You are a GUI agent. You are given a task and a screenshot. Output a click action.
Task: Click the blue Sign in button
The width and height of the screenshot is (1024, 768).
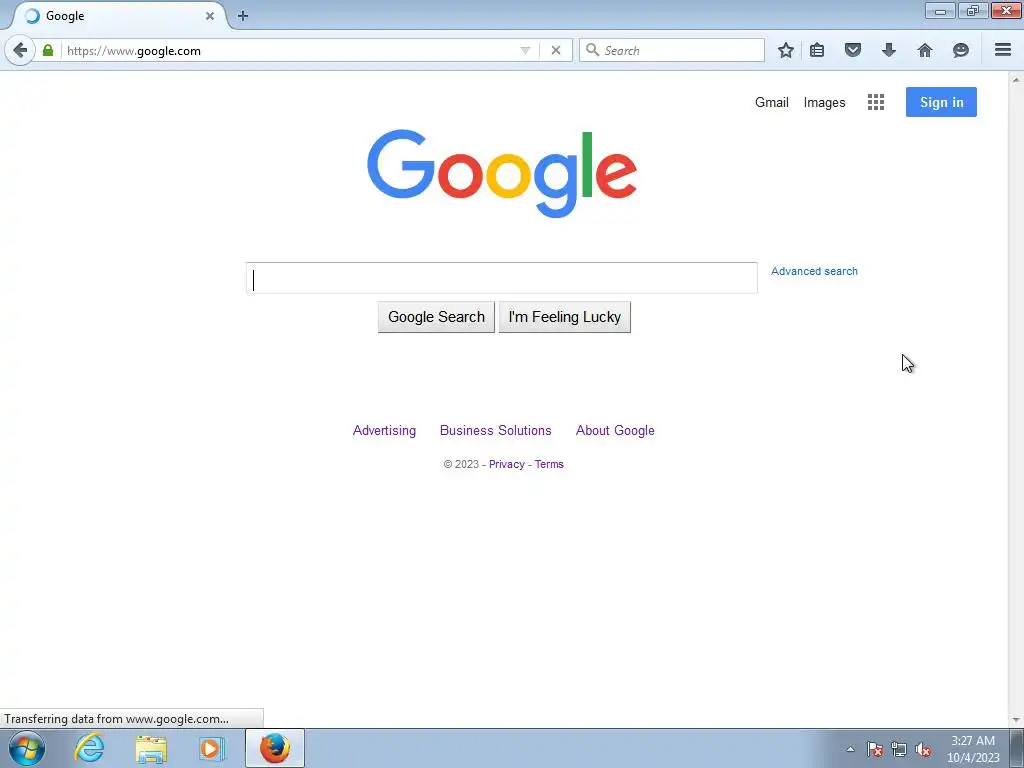(941, 102)
